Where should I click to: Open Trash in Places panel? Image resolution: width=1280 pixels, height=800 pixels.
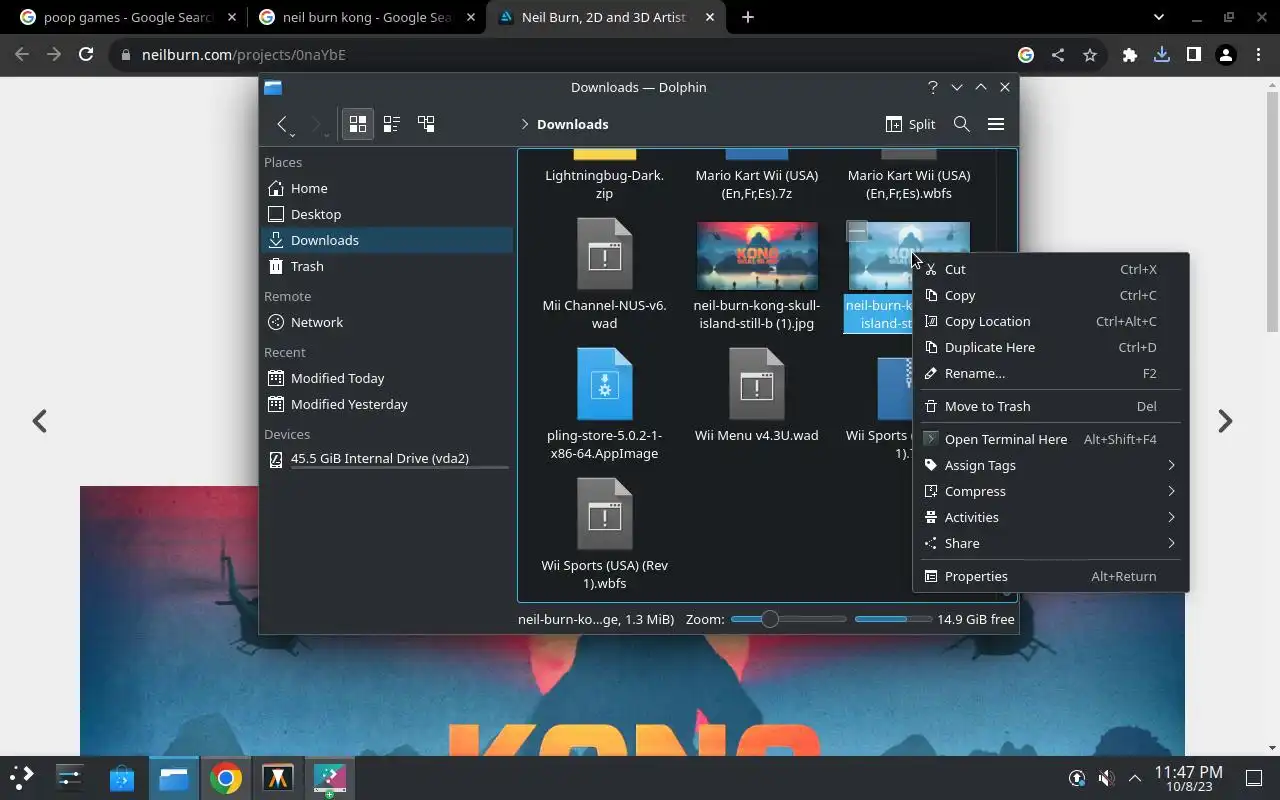387,266
